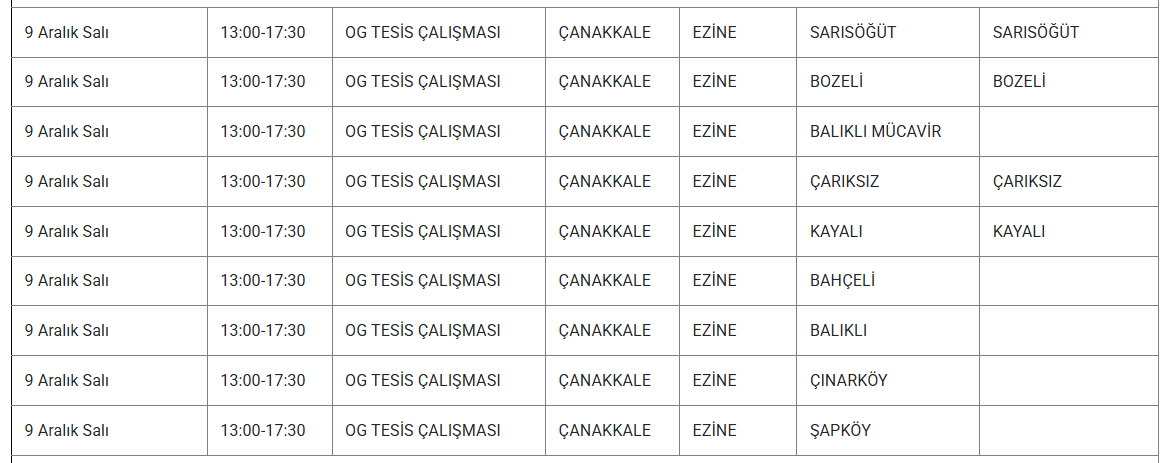Click the time range in the ÇARIKSIZ row
The image size is (1169, 463).
[x=263, y=182]
